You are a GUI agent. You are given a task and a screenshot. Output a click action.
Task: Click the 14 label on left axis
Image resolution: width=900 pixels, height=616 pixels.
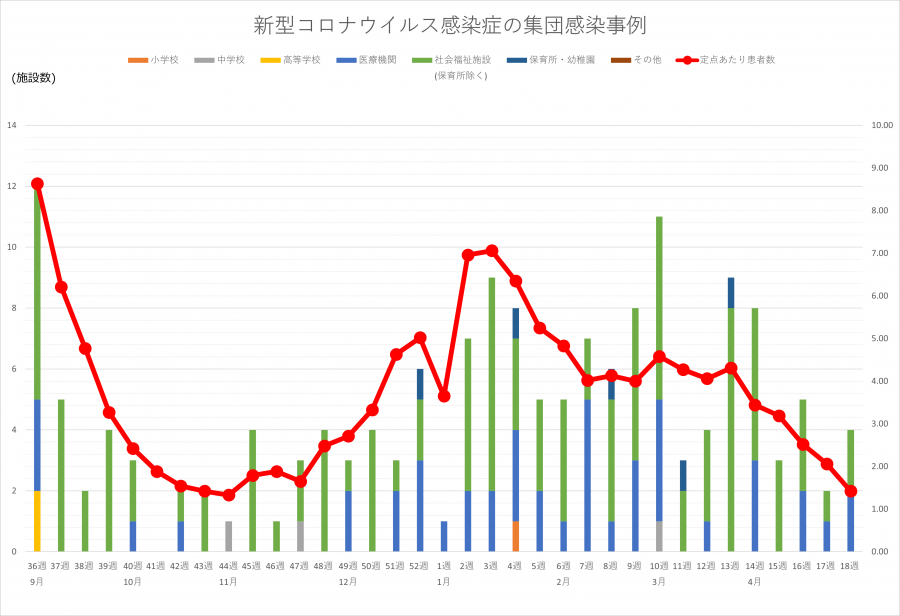click(11, 125)
